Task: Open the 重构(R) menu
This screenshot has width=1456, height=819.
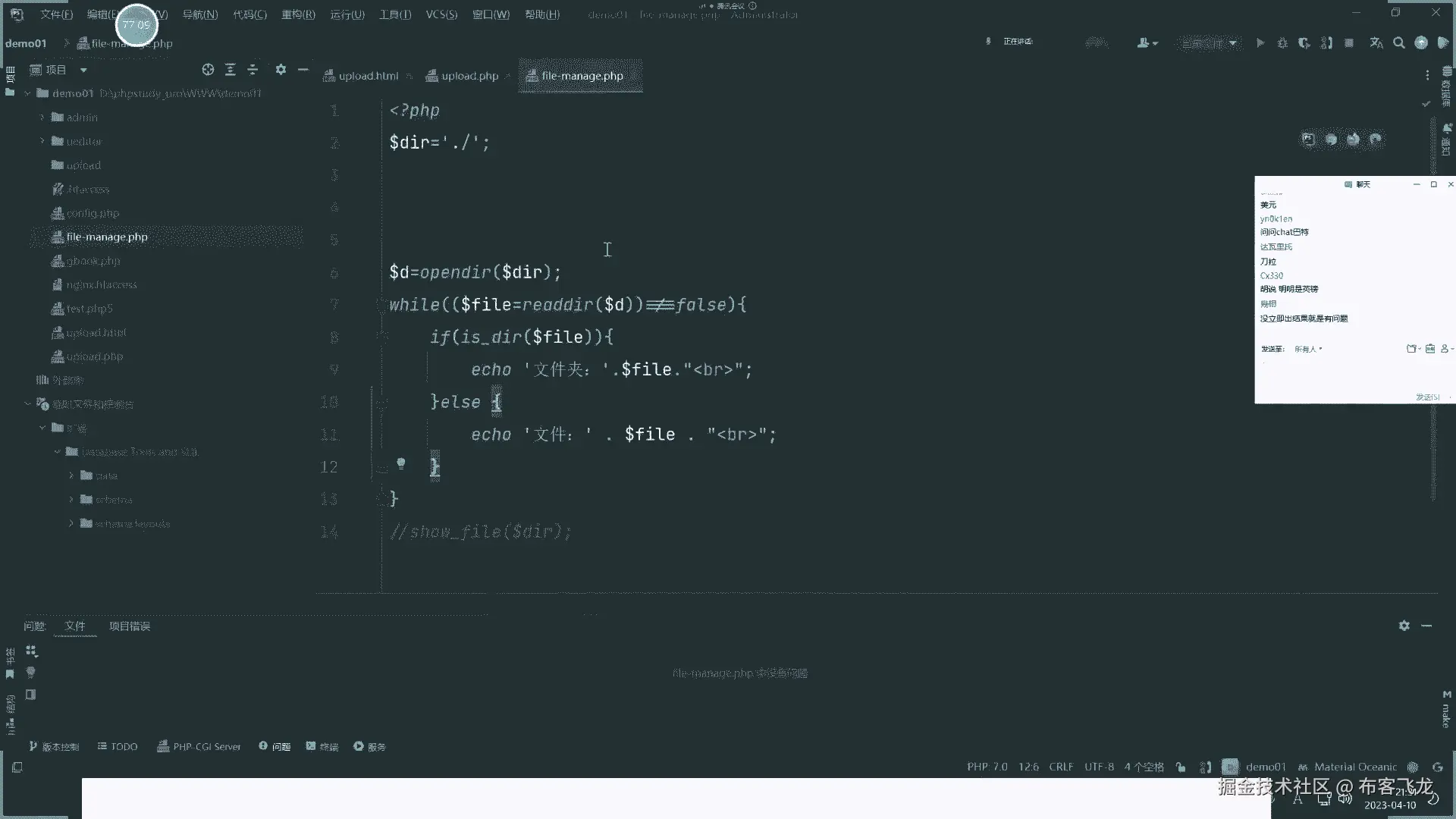Action: [298, 14]
